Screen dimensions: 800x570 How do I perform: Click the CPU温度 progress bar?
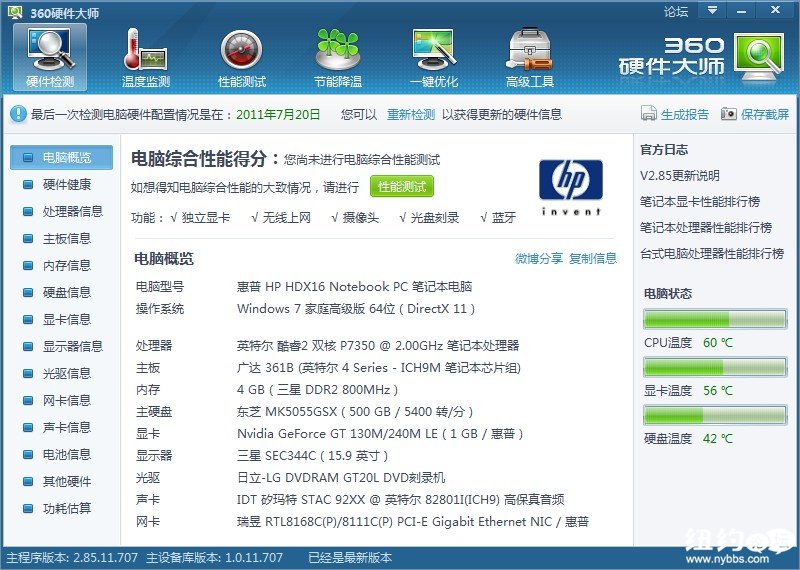715,319
